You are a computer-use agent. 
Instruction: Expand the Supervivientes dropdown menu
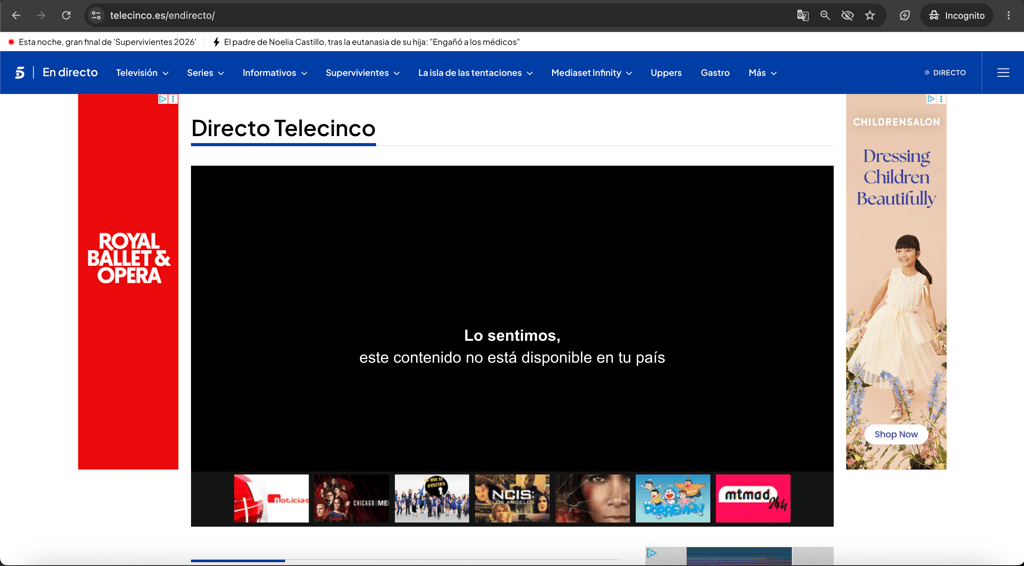pyautogui.click(x=362, y=72)
